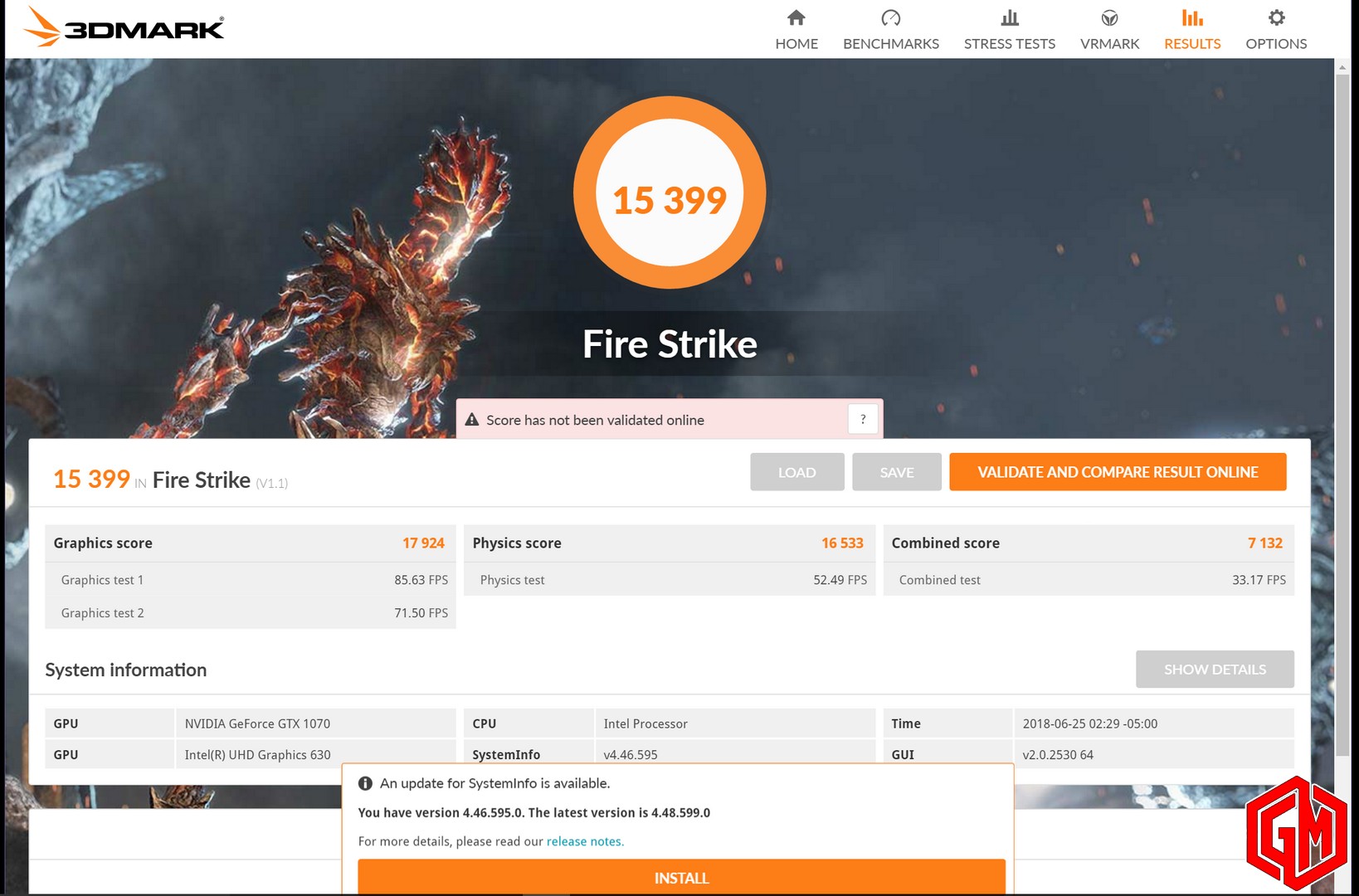1359x896 pixels.
Task: Open Benchmarks via gauge icon
Action: coord(891,17)
